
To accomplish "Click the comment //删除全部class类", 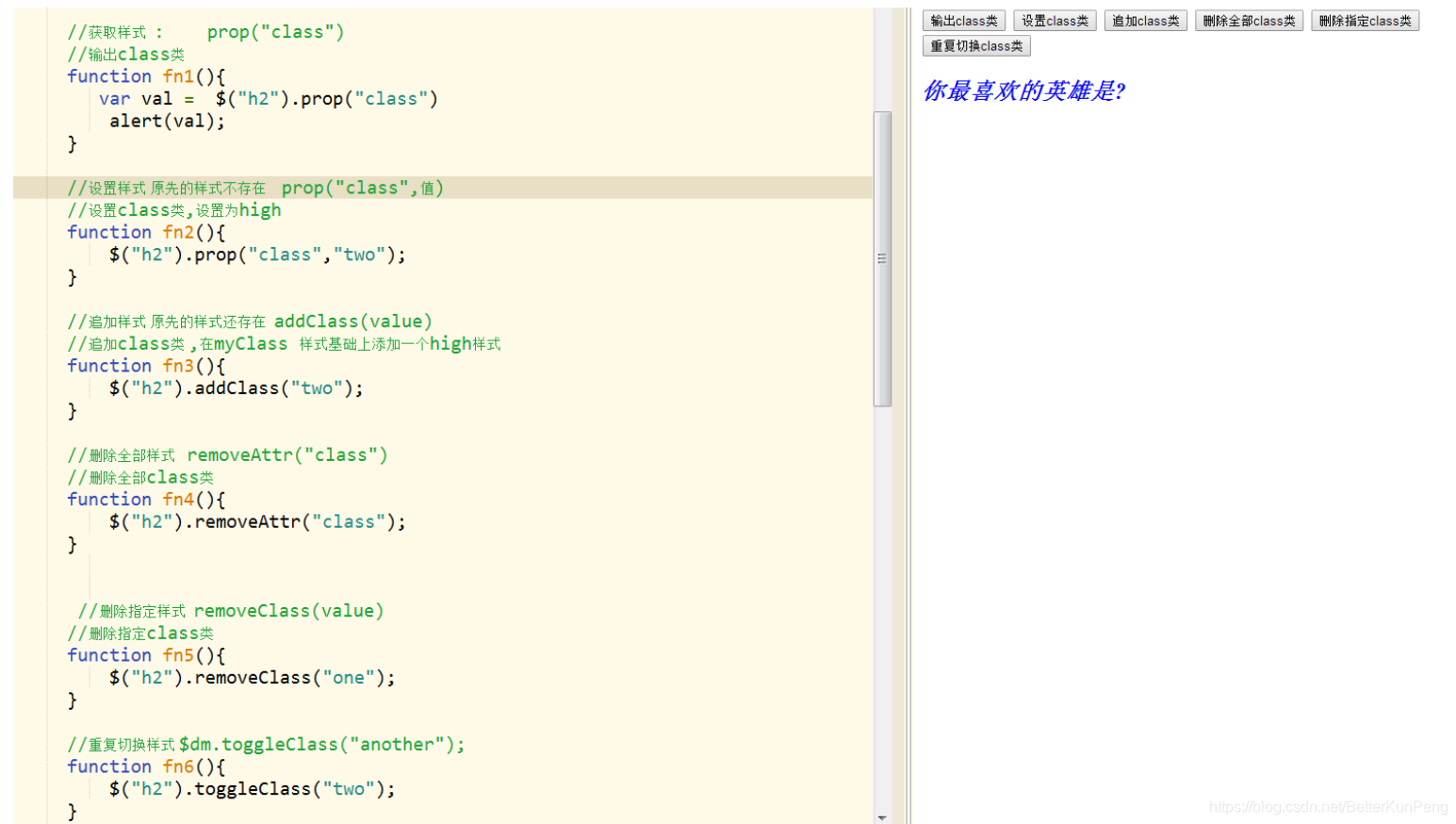I will click(140, 478).
